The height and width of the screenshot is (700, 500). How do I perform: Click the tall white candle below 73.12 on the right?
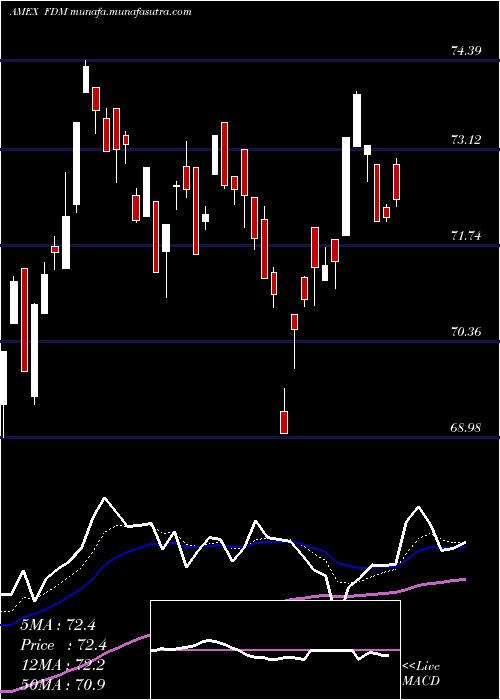pos(346,186)
